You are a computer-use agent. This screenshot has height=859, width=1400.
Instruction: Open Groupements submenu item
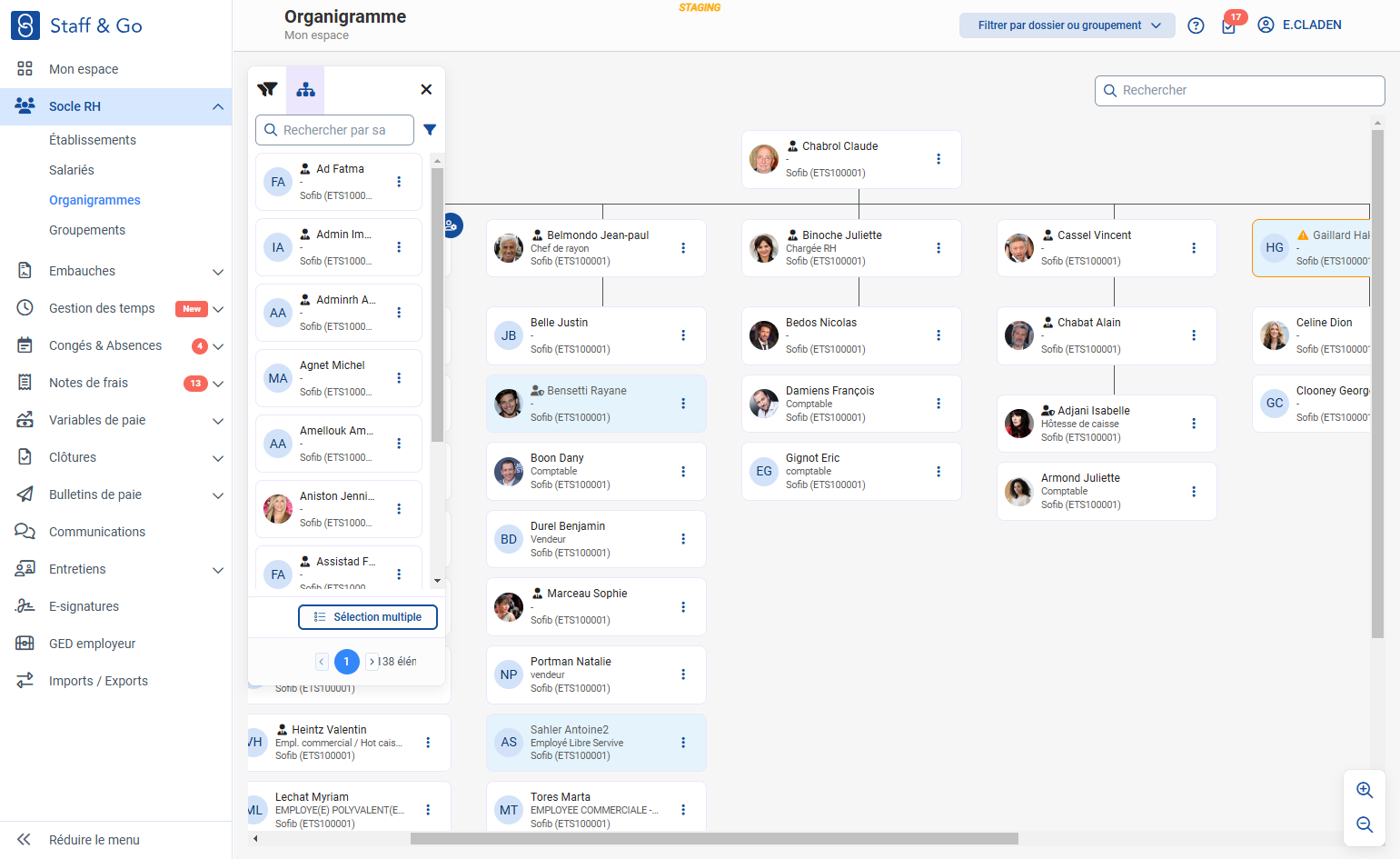click(87, 230)
